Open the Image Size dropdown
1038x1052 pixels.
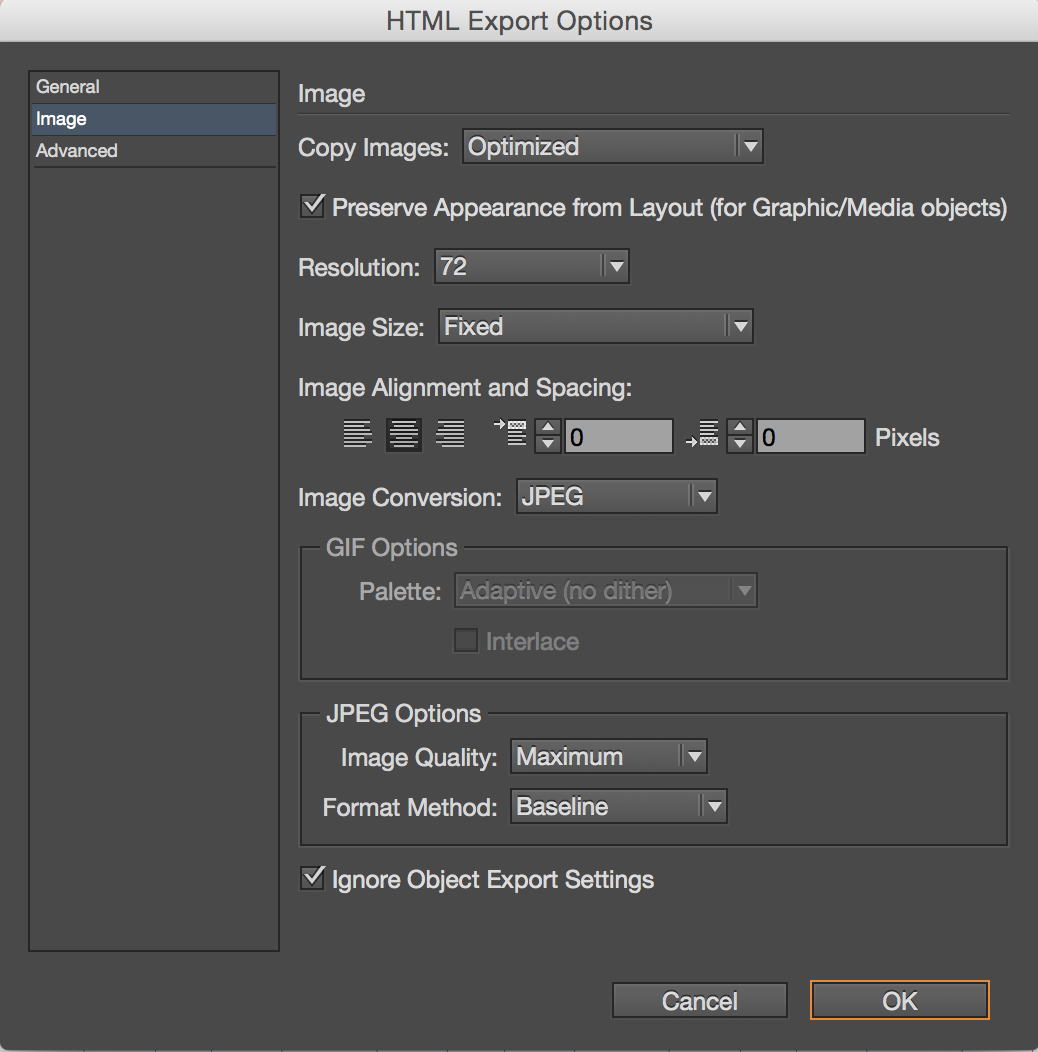coord(595,327)
